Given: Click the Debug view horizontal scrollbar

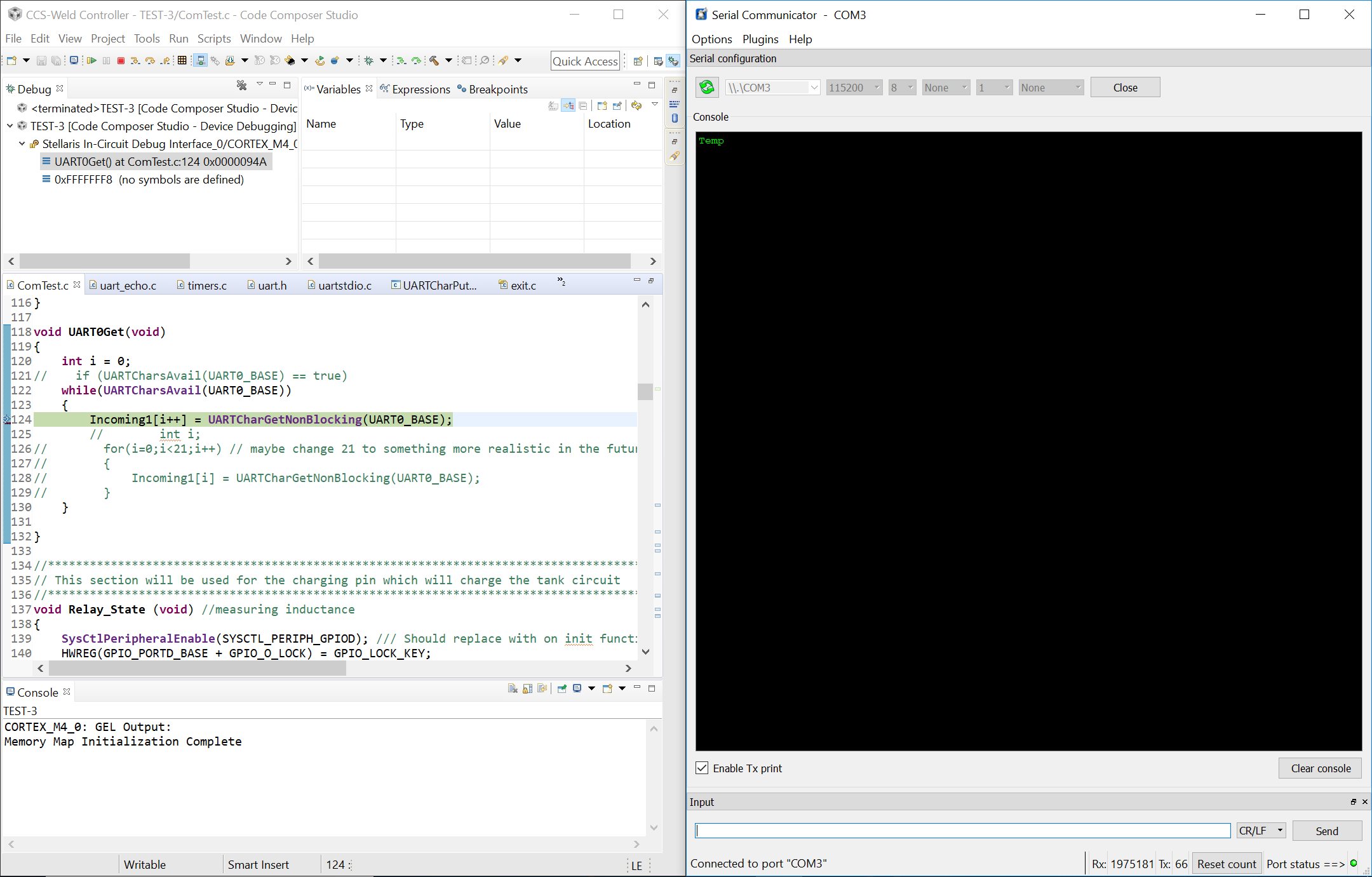Looking at the screenshot, I should pos(105,261).
